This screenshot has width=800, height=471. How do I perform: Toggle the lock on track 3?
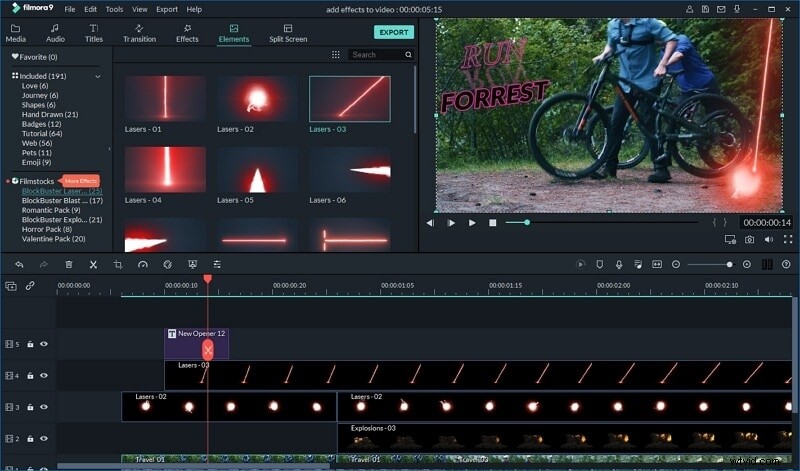coord(30,407)
